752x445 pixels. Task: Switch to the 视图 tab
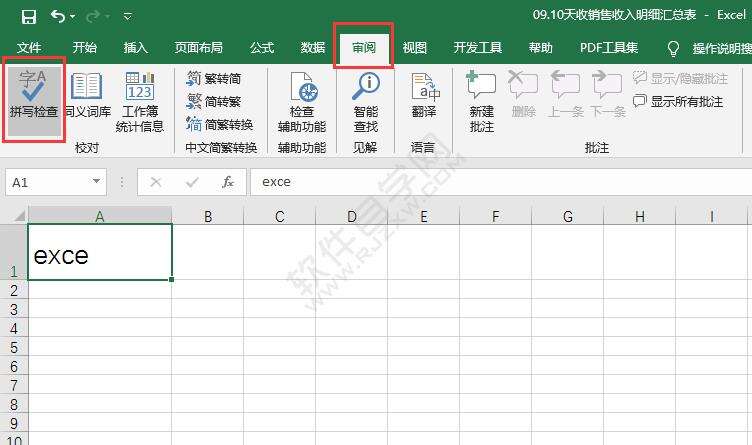(414, 47)
